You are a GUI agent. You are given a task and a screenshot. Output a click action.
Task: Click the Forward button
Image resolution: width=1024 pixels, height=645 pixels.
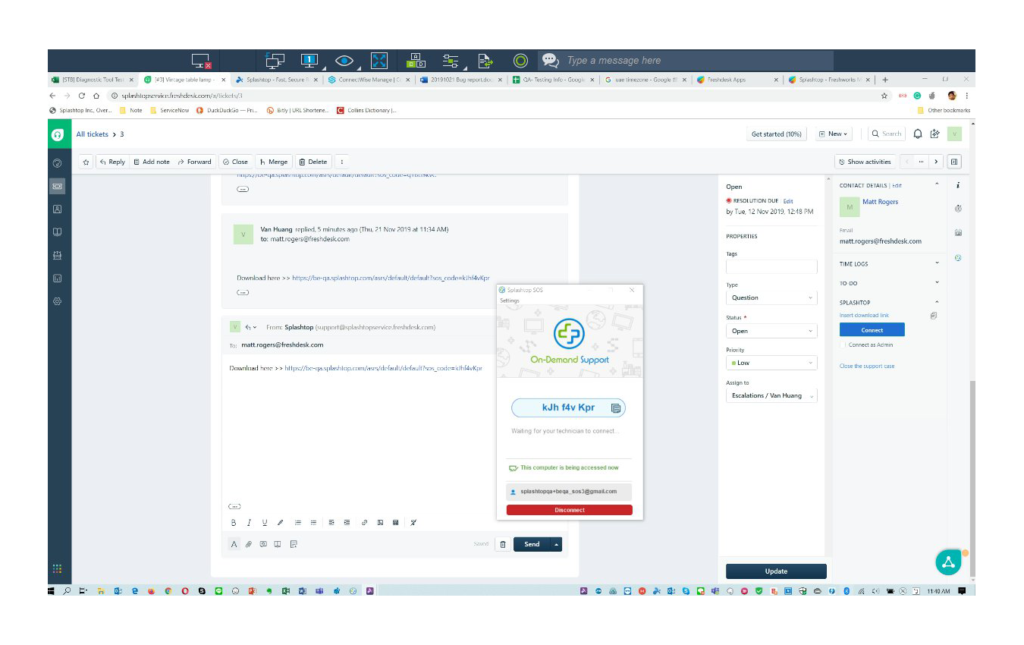coord(195,162)
